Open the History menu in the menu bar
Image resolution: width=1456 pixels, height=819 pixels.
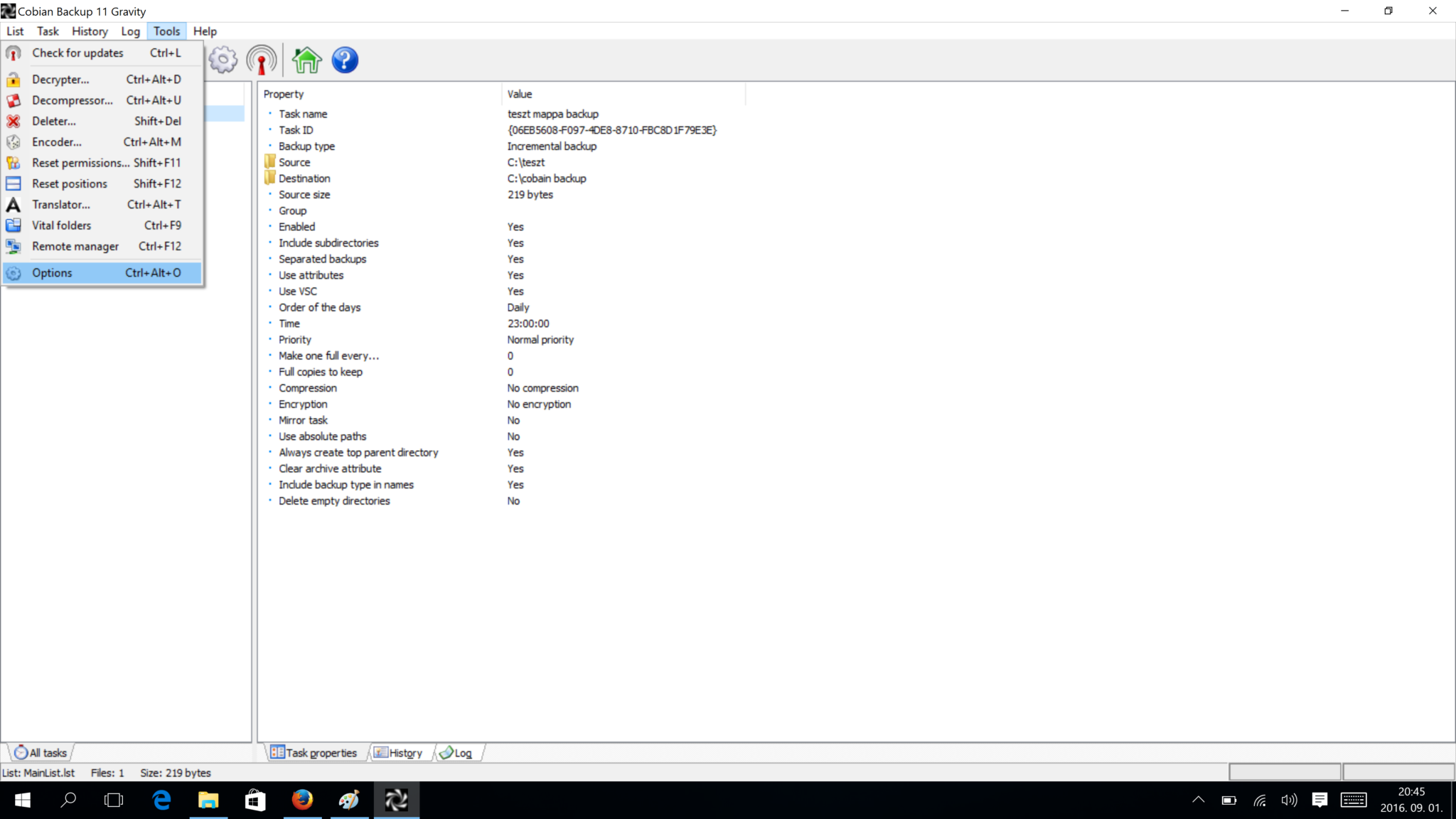click(x=90, y=31)
